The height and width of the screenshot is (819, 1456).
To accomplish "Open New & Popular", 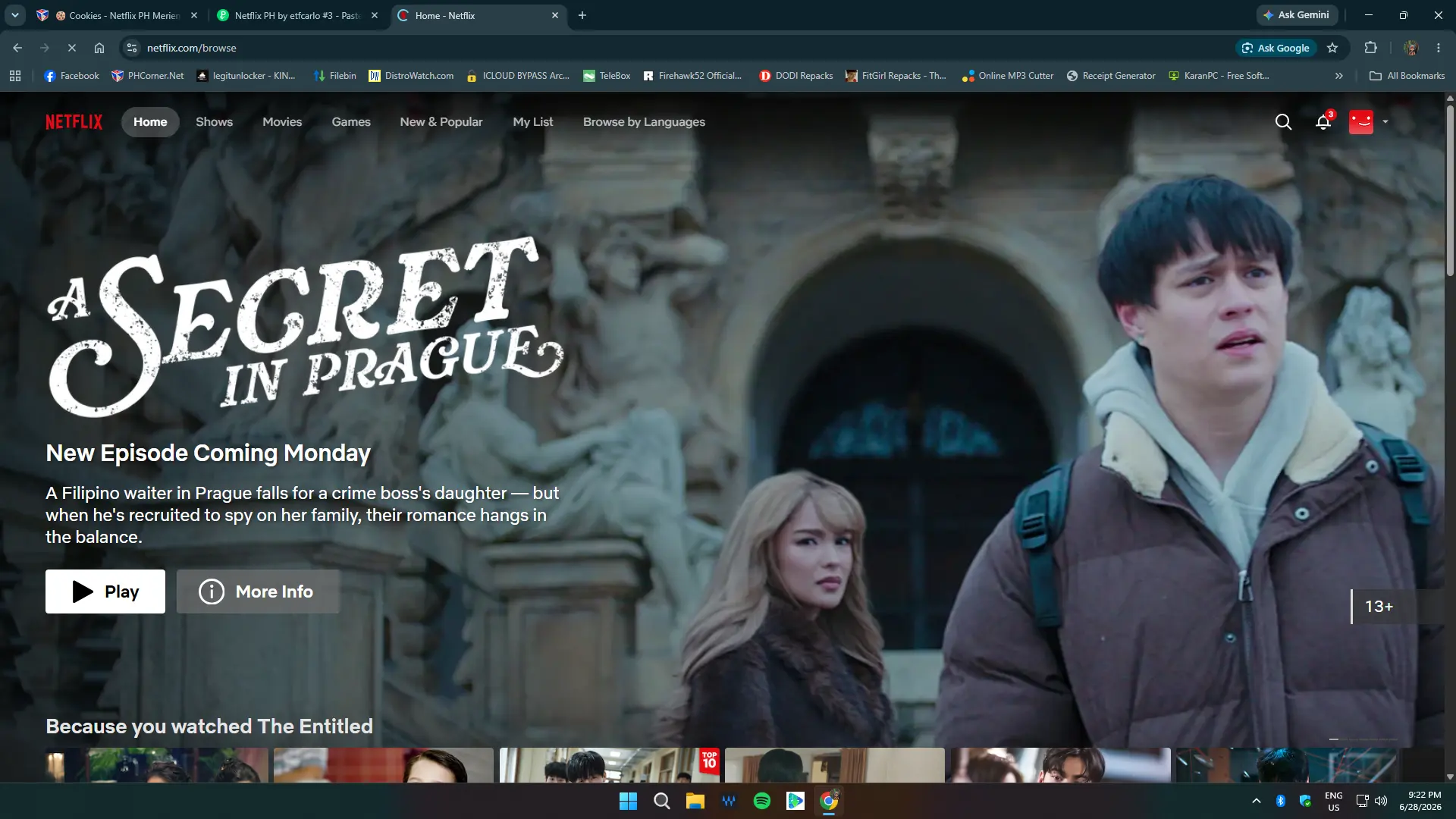I will [x=441, y=122].
